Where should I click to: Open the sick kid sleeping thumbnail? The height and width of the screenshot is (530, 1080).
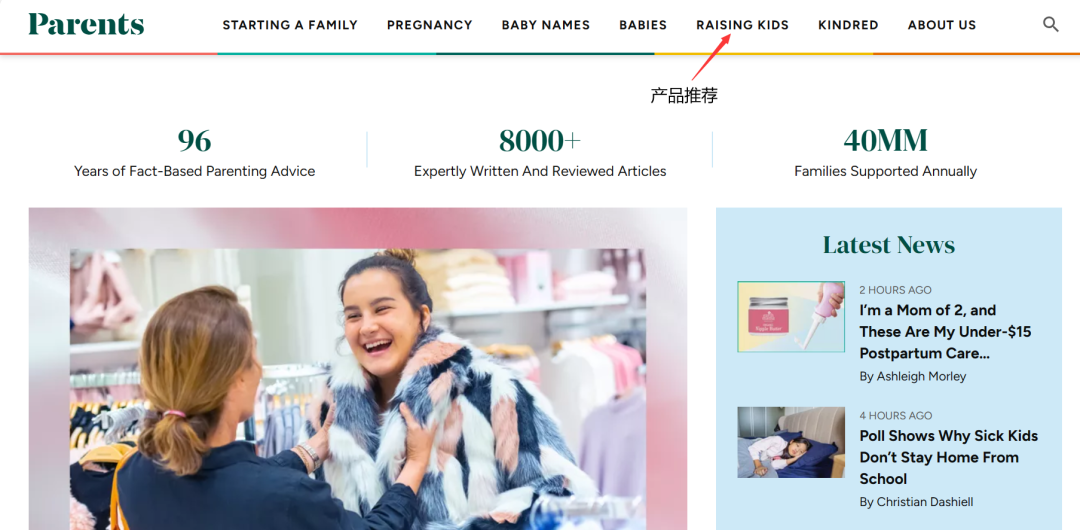(791, 442)
